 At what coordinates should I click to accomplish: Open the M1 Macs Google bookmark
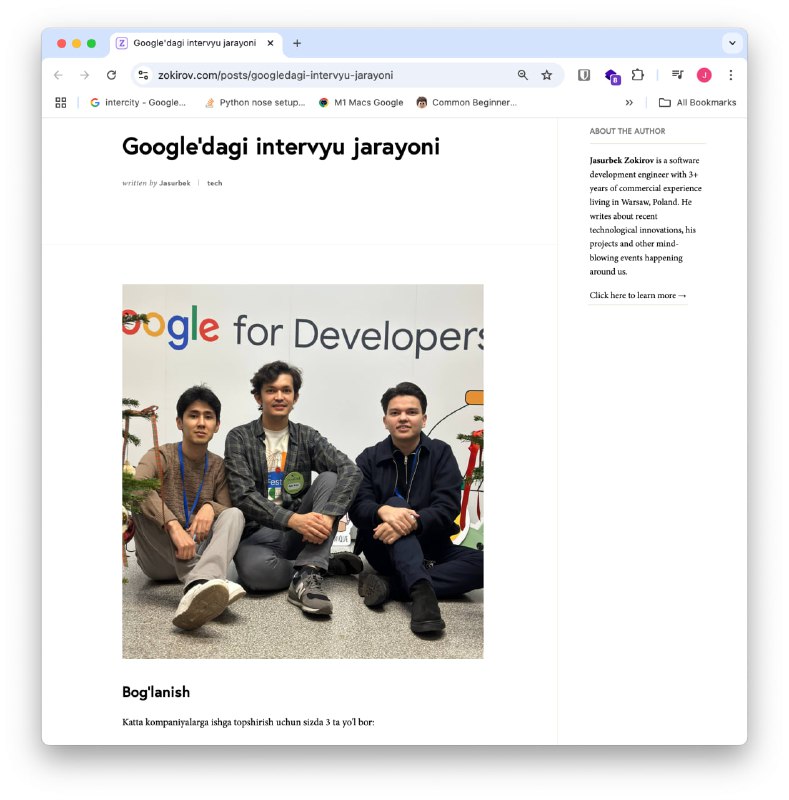coord(361,103)
